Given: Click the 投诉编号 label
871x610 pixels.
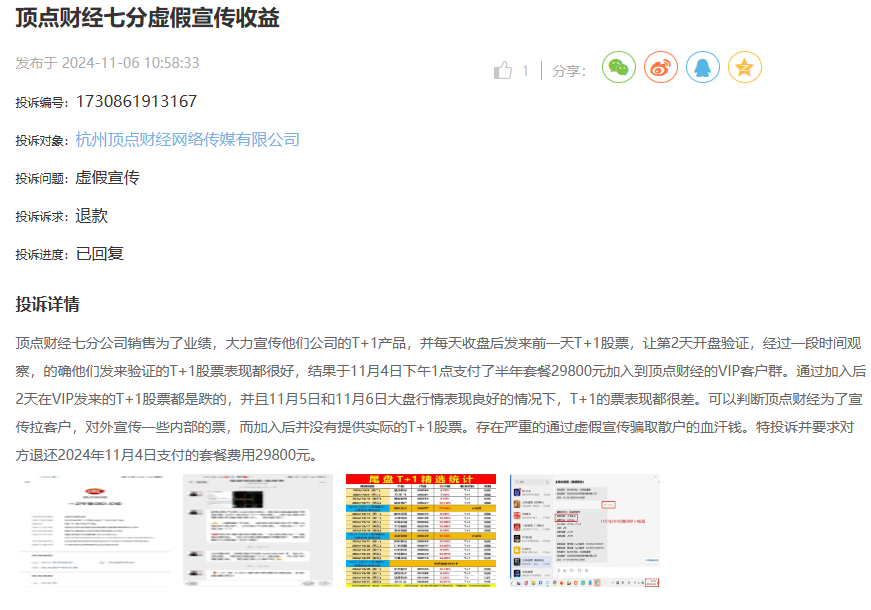Looking at the screenshot, I should tap(42, 103).
